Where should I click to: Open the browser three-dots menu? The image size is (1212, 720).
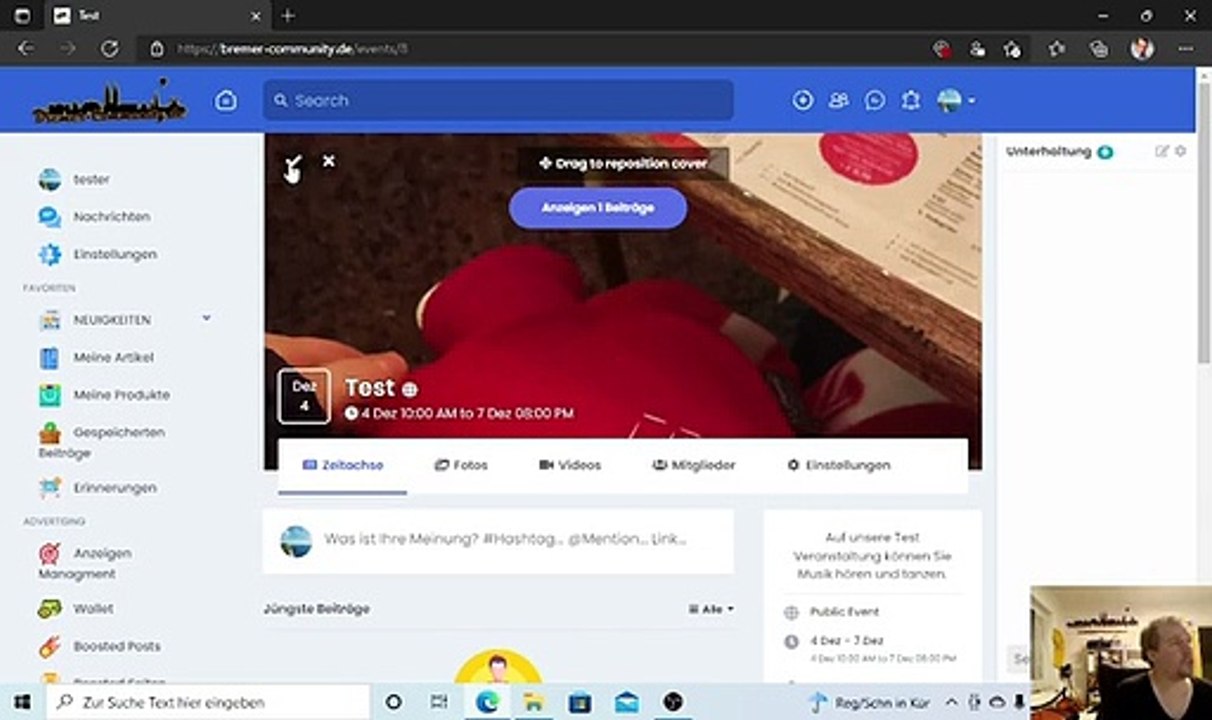(x=1185, y=48)
